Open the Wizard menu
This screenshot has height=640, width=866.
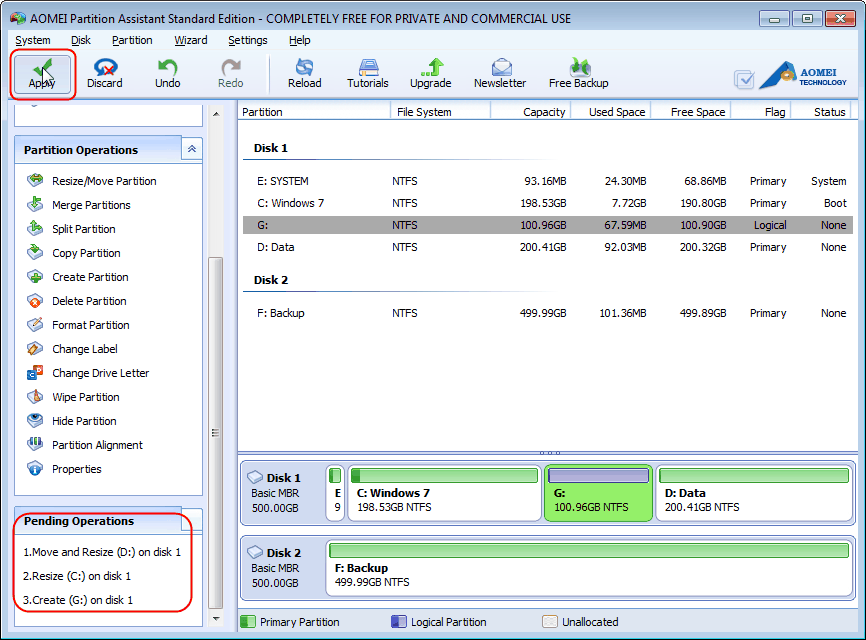click(x=190, y=40)
